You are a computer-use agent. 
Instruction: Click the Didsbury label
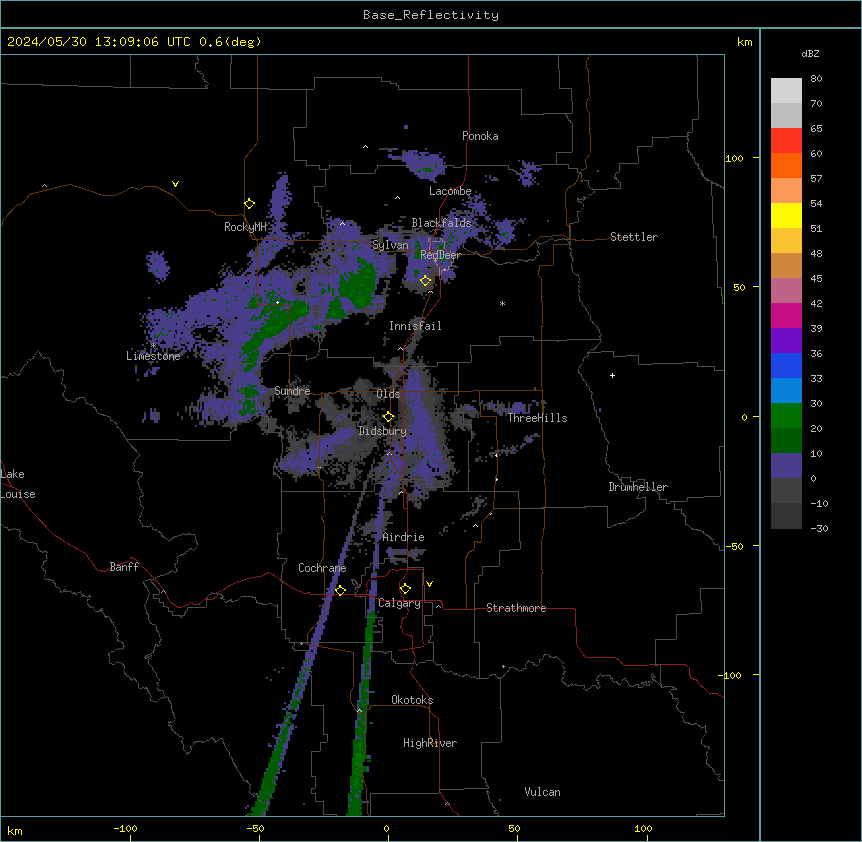point(383,431)
